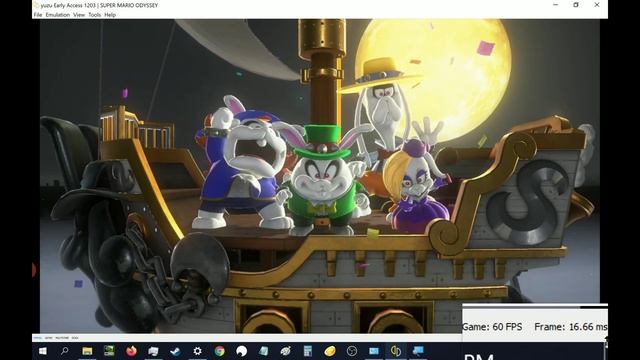Image resolution: width=640 pixels, height=360 pixels.
Task: Click the yellow lemon taskbar icon
Action: click(x=330, y=351)
